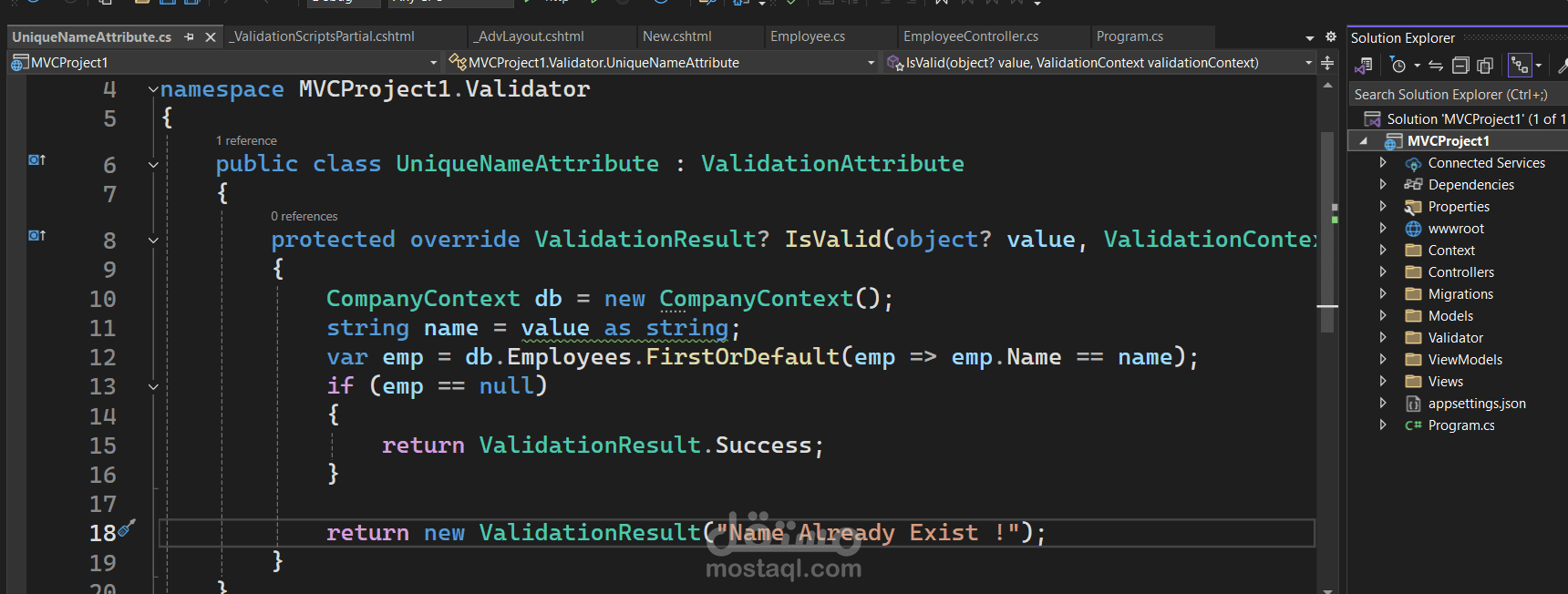This screenshot has height=594, width=1568.
Task: Click the Pending Changes Filter clock icon
Action: point(1398,66)
